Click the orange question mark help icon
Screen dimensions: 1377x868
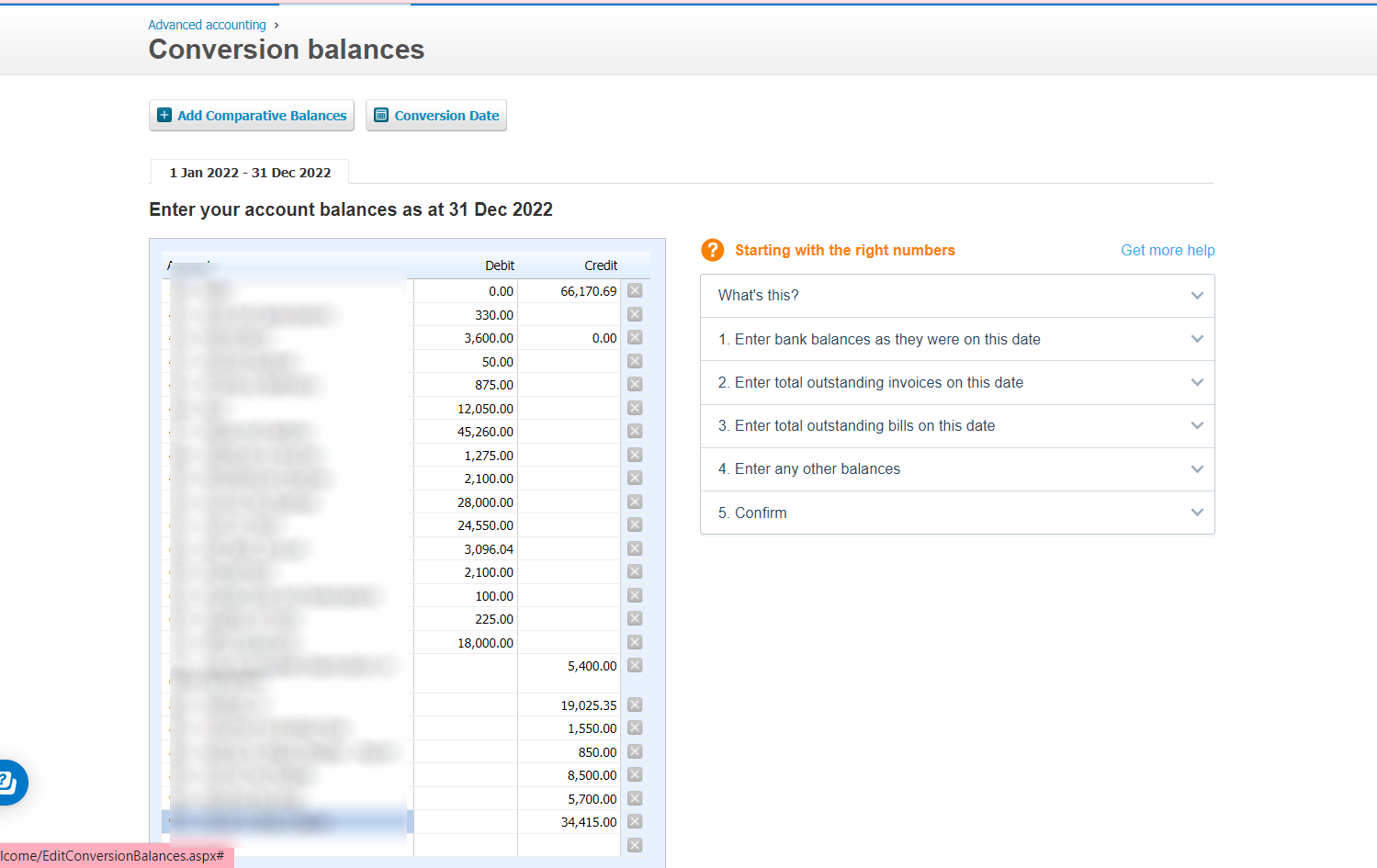click(712, 250)
